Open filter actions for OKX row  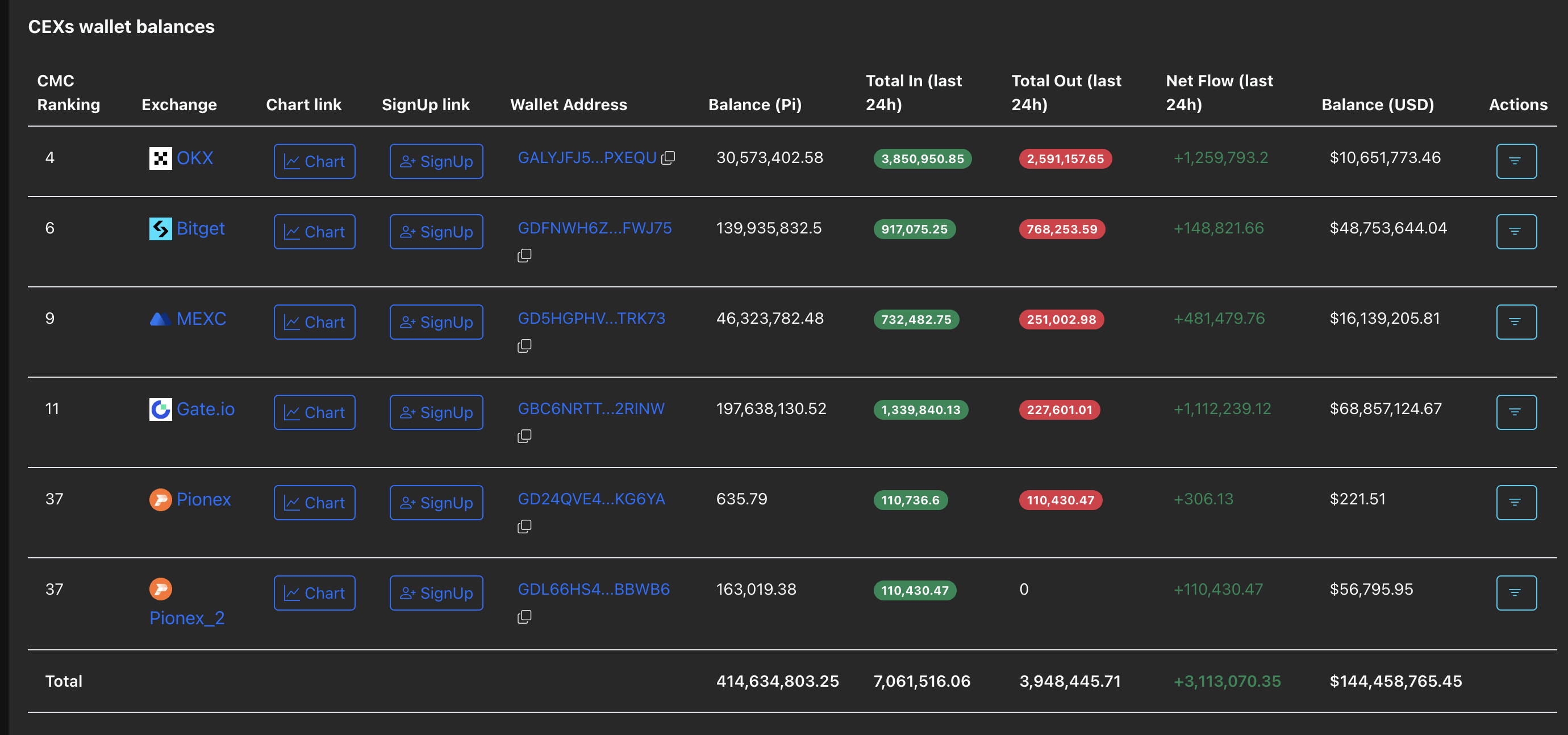click(x=1516, y=161)
